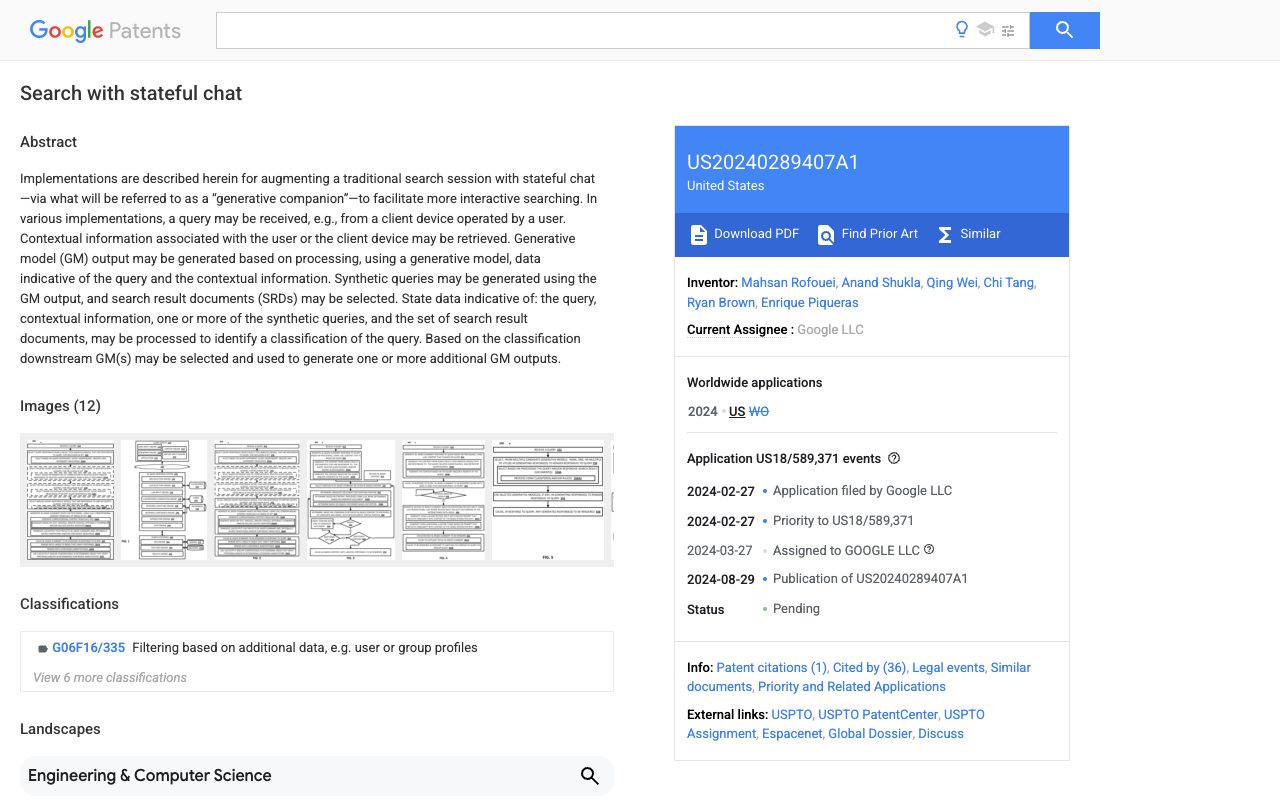Open the G06F16/335 classification link
Image resolution: width=1280 pixels, height=800 pixels.
[x=89, y=648]
